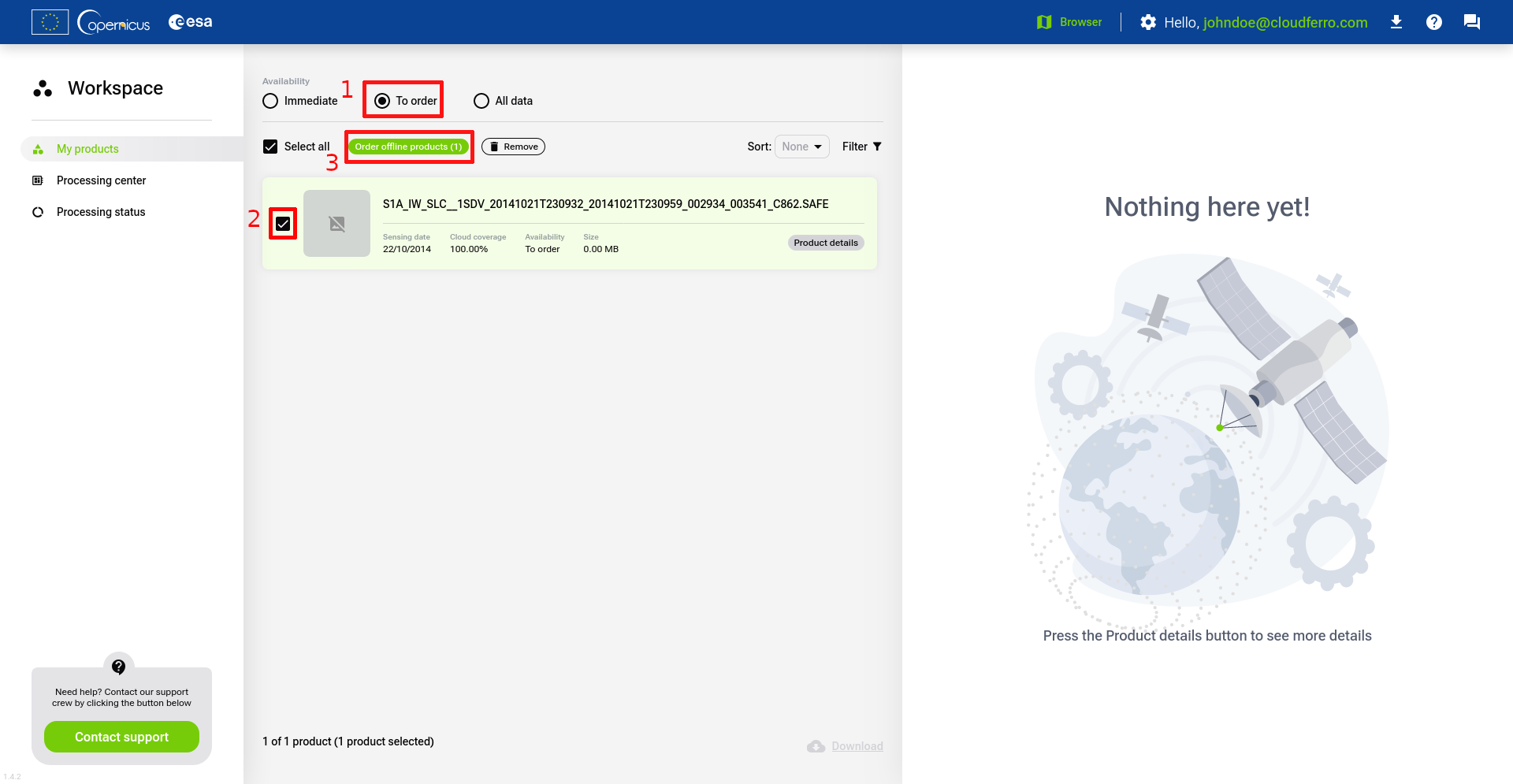Viewport: 1513px width, 784px height.
Task: Select the Immediate availability radio button
Action: 270,101
